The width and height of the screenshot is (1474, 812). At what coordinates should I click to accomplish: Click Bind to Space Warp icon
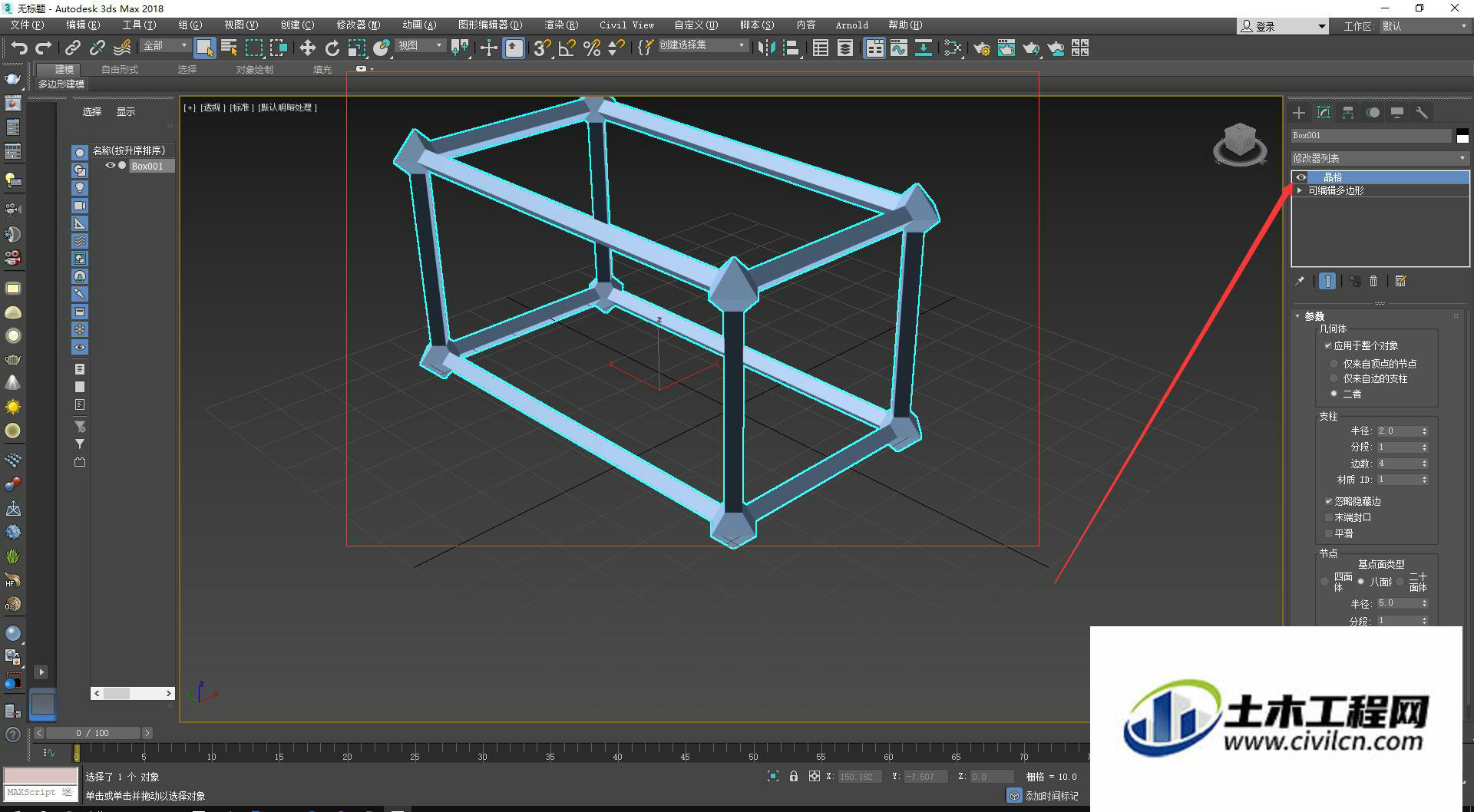tap(122, 48)
